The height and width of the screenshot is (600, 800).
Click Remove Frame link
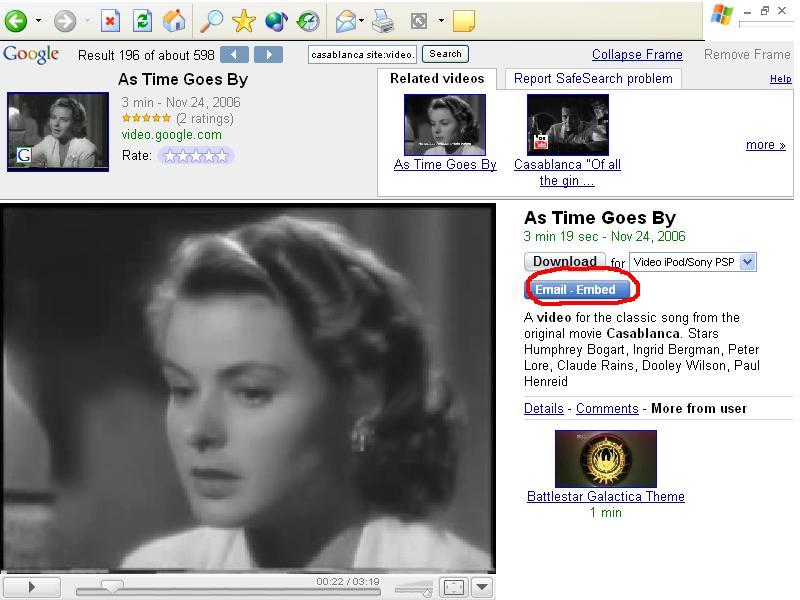[x=747, y=55]
